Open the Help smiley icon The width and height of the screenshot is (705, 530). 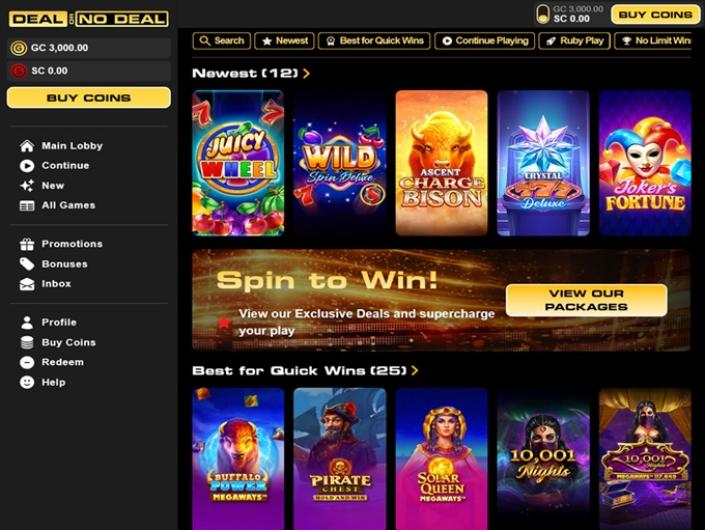(x=27, y=382)
